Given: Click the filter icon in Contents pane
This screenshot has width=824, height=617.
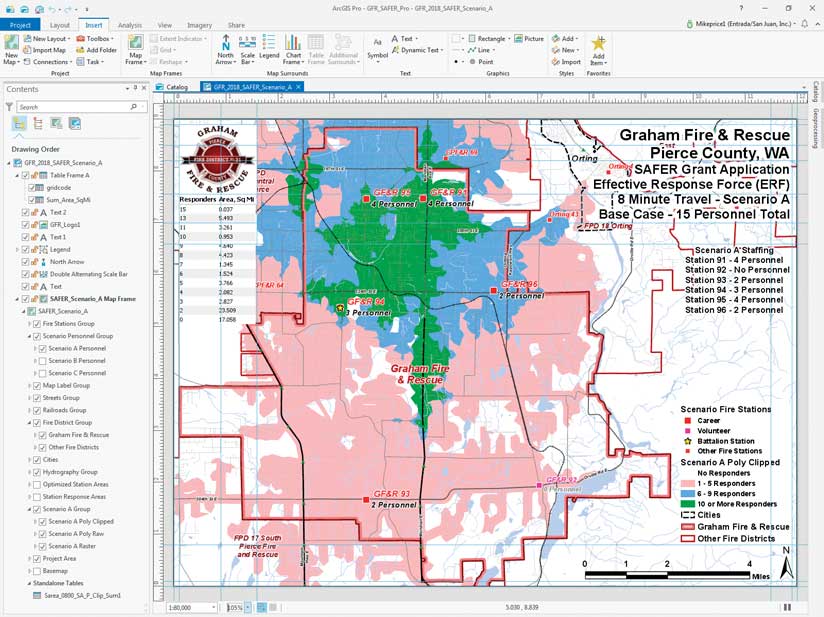Looking at the screenshot, I should (x=9, y=107).
